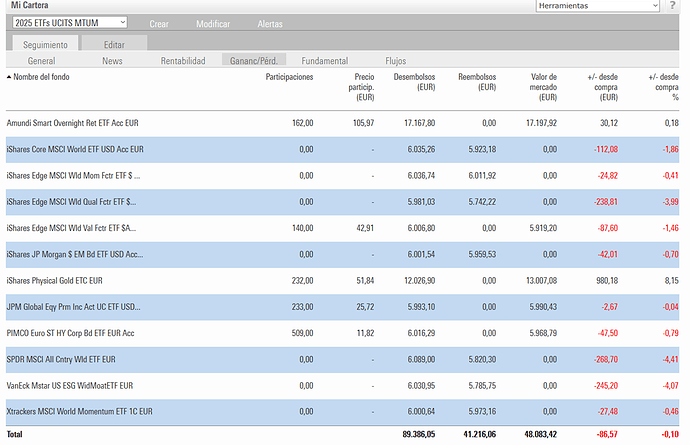Open the Fundamental sub-tab

coord(325,61)
